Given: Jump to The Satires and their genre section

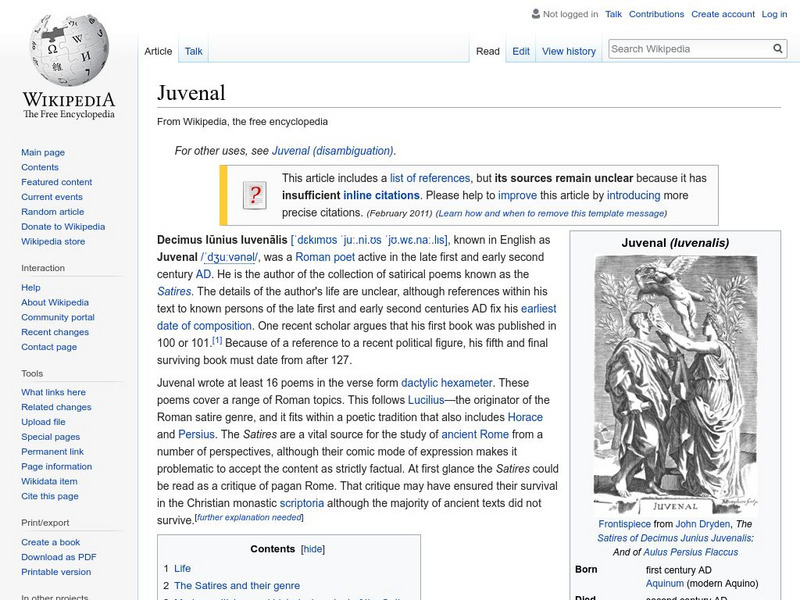Looking at the screenshot, I should tap(237, 586).
